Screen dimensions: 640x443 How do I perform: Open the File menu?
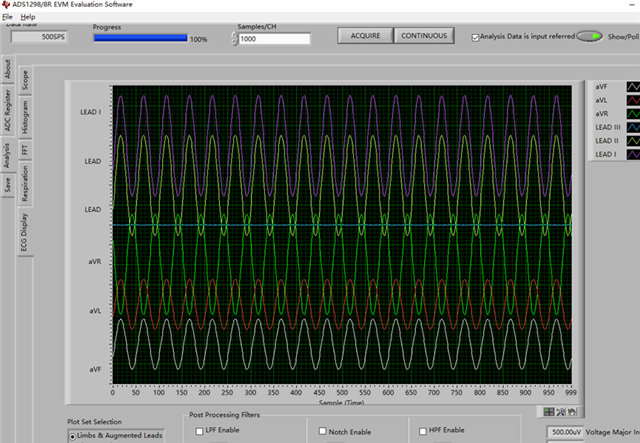tap(8, 17)
